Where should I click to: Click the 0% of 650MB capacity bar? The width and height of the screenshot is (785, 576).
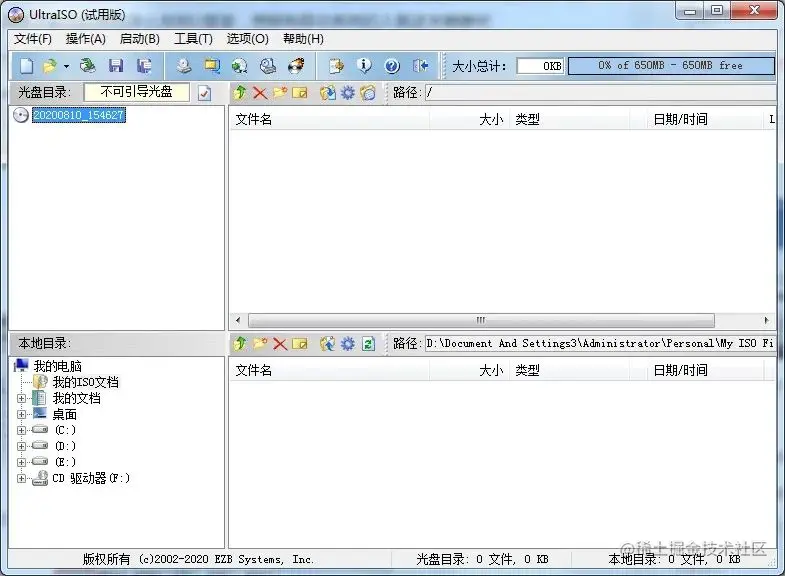[671, 66]
